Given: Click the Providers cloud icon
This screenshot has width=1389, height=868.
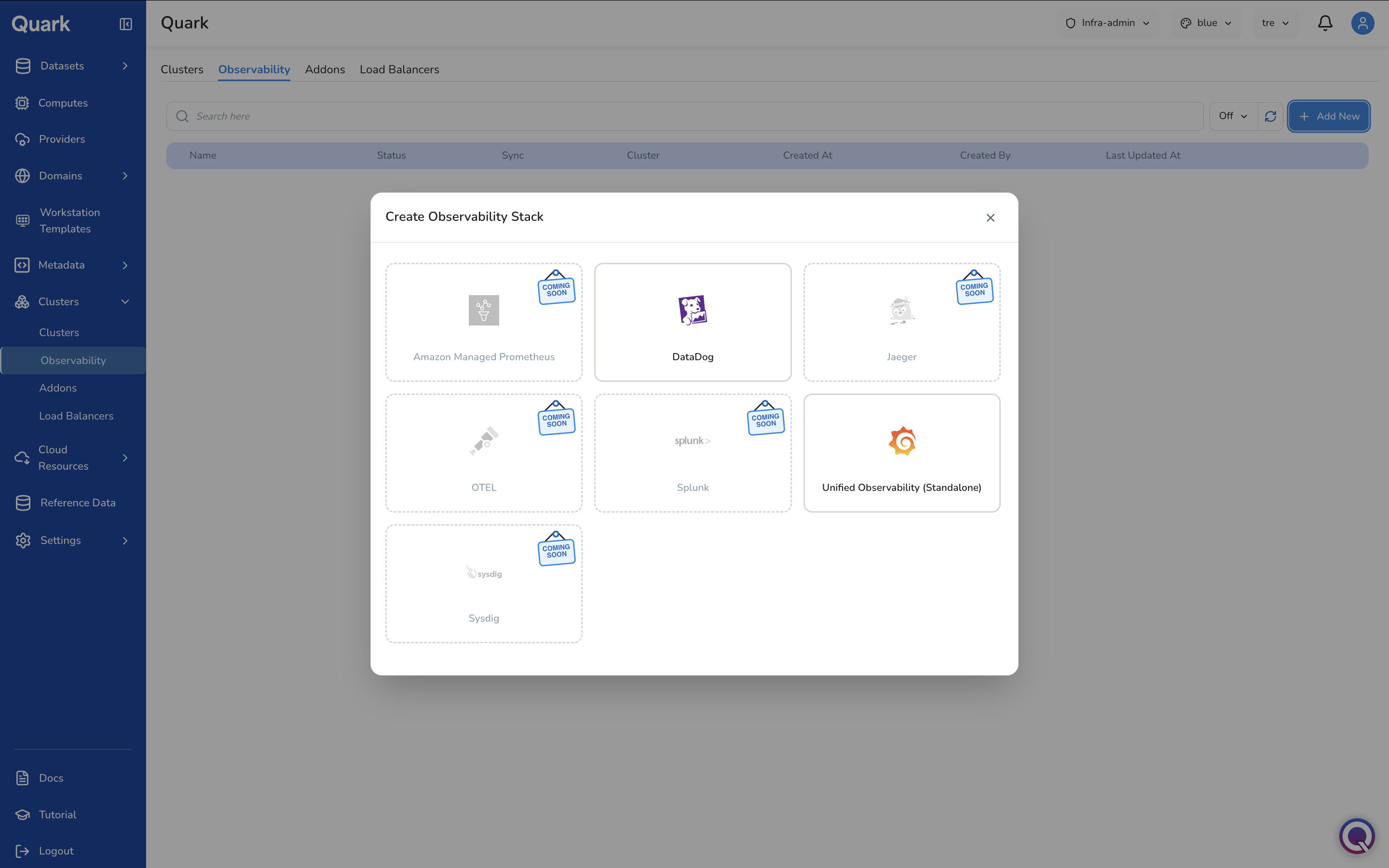Looking at the screenshot, I should [22, 139].
